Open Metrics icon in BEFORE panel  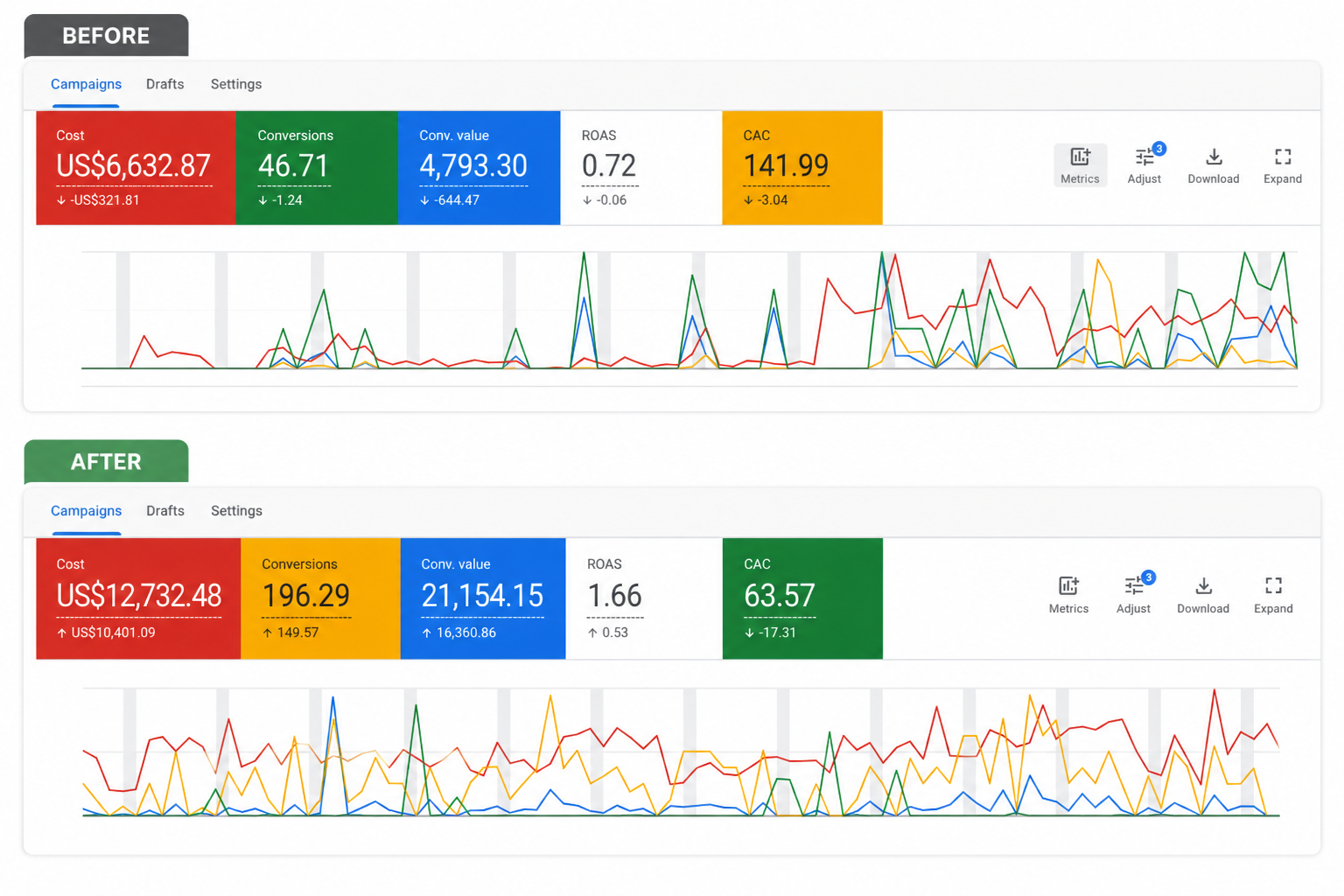(x=1080, y=165)
